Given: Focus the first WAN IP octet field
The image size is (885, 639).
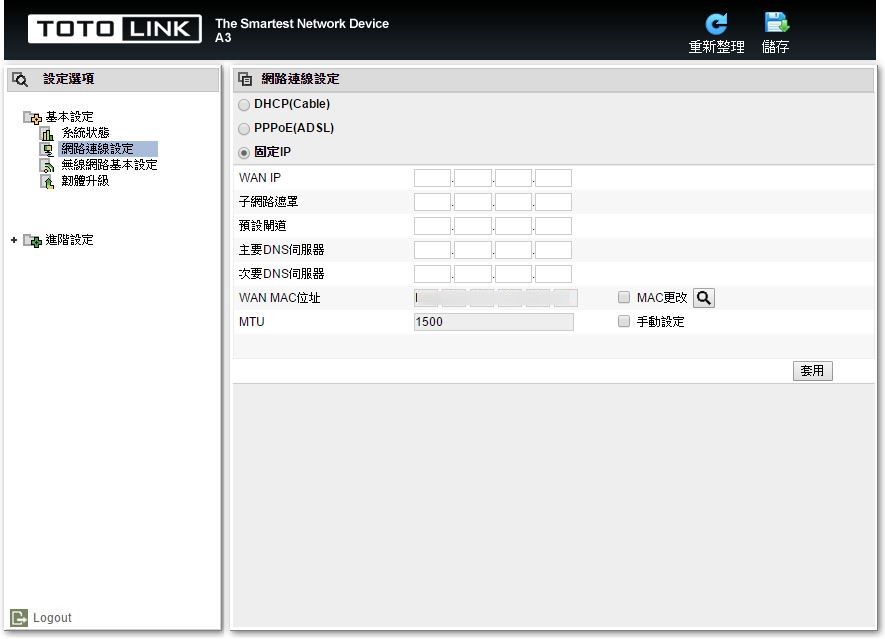Looking at the screenshot, I should click(432, 178).
